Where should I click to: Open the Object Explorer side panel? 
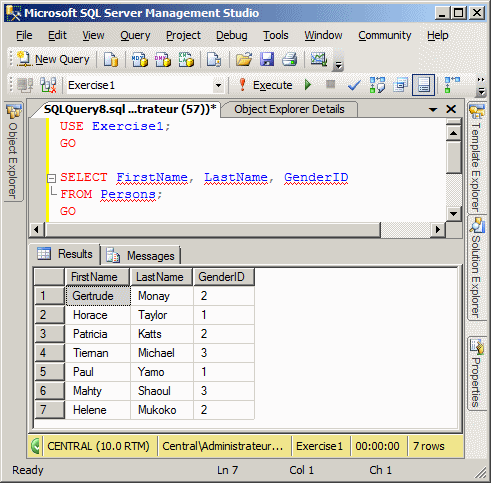13,152
